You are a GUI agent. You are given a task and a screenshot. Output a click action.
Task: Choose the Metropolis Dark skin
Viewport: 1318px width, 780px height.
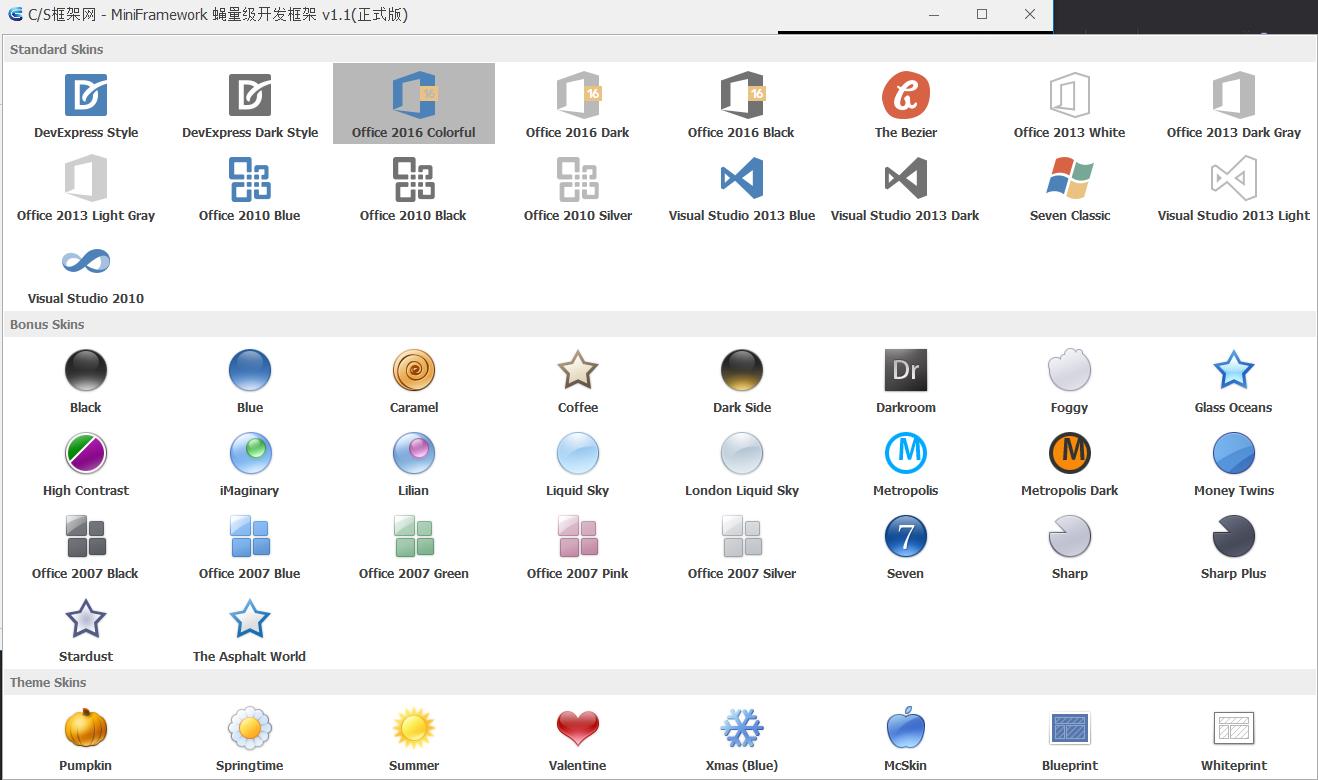click(x=1069, y=461)
